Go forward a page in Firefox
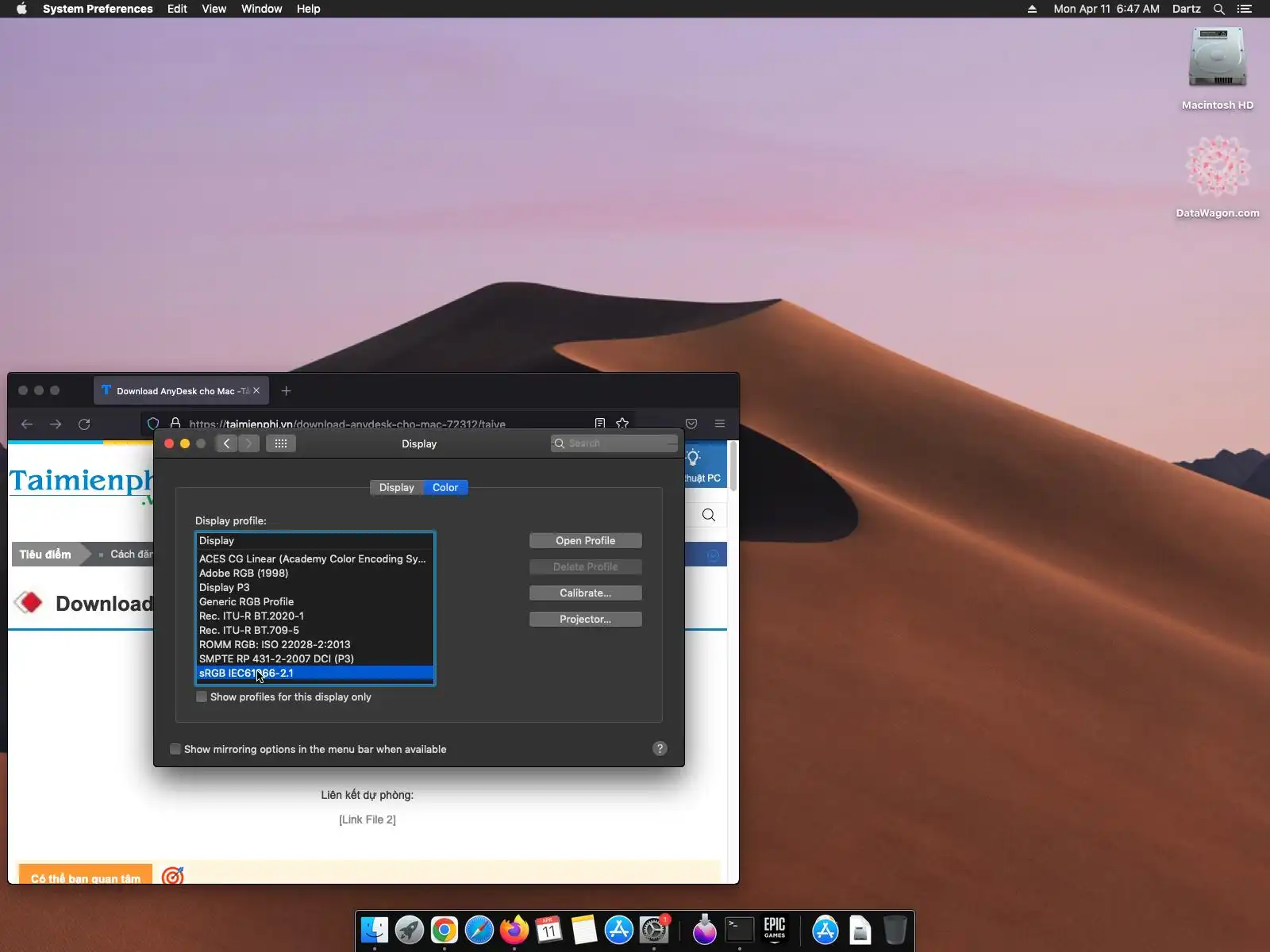Image resolution: width=1270 pixels, height=952 pixels. coord(56,424)
